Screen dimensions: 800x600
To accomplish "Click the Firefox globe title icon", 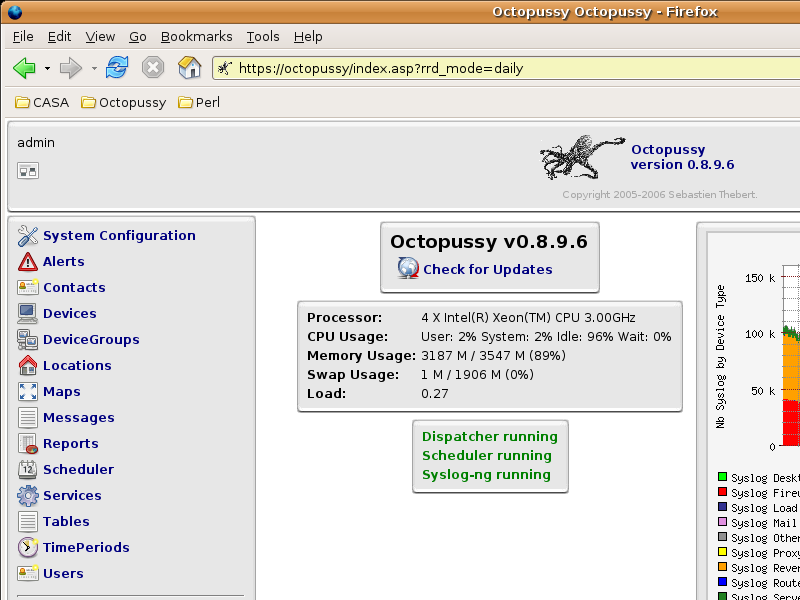I will (x=15, y=12).
